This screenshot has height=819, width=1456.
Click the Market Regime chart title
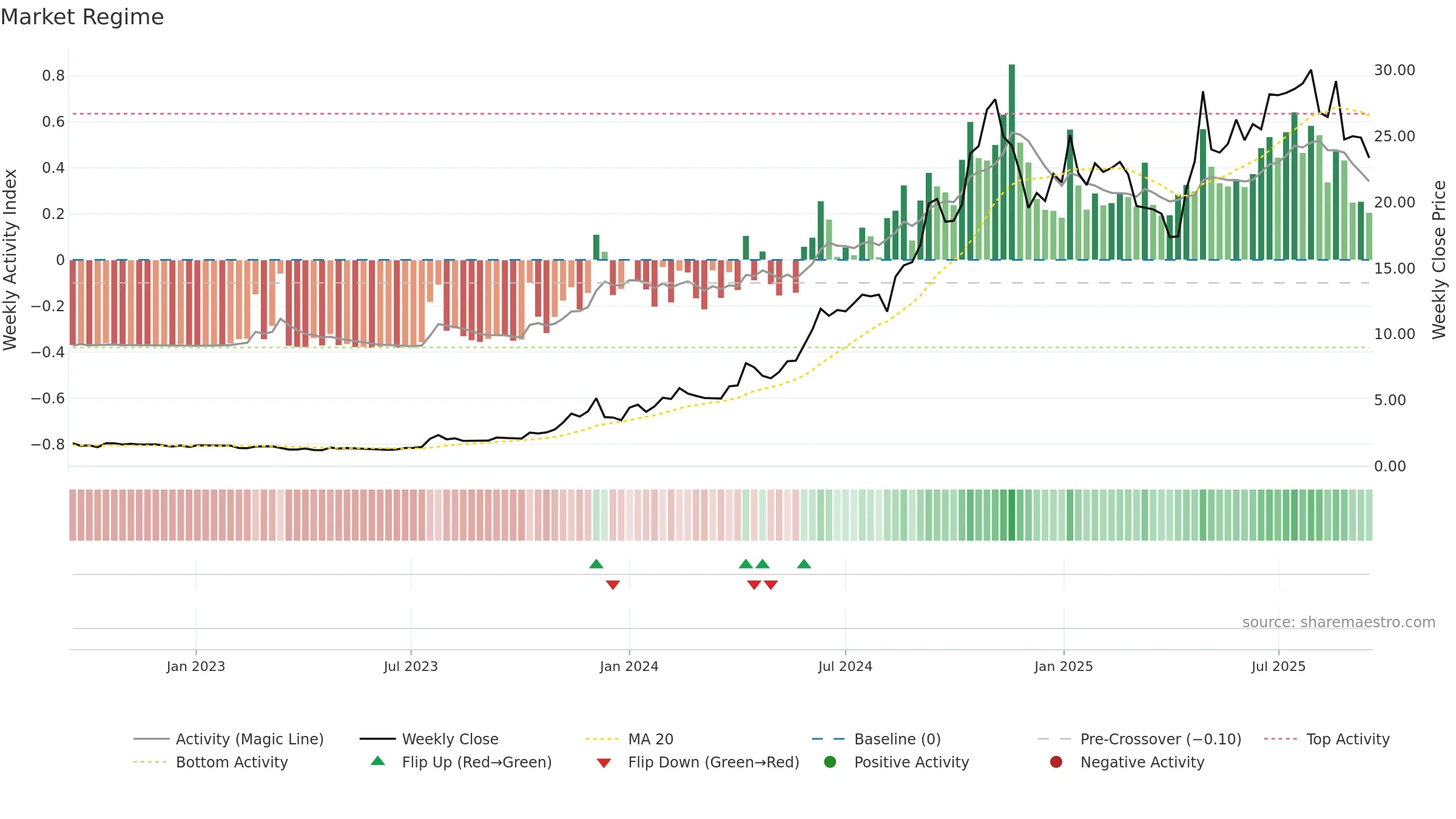click(82, 17)
